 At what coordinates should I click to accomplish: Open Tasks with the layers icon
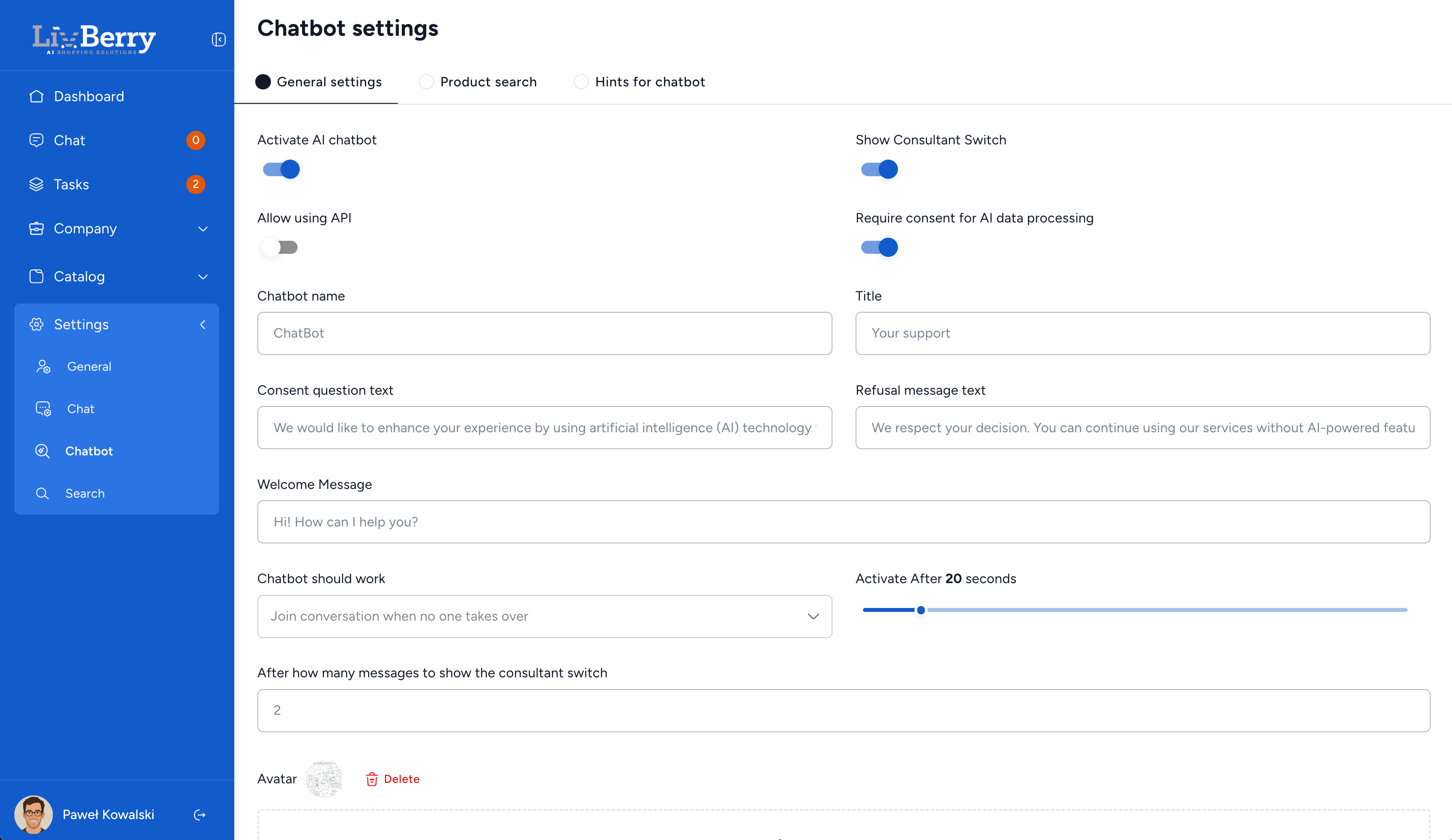36,184
